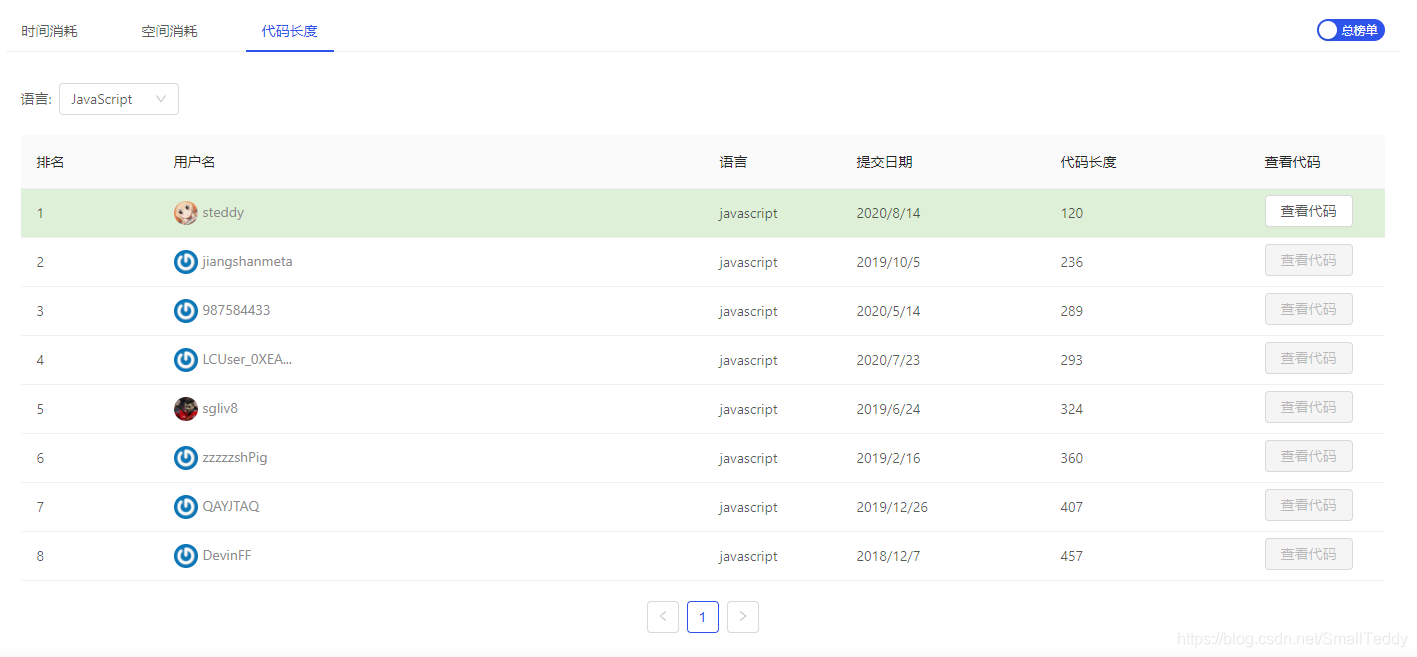
Task: Click submission date 2020/7/23
Action: pos(888,361)
